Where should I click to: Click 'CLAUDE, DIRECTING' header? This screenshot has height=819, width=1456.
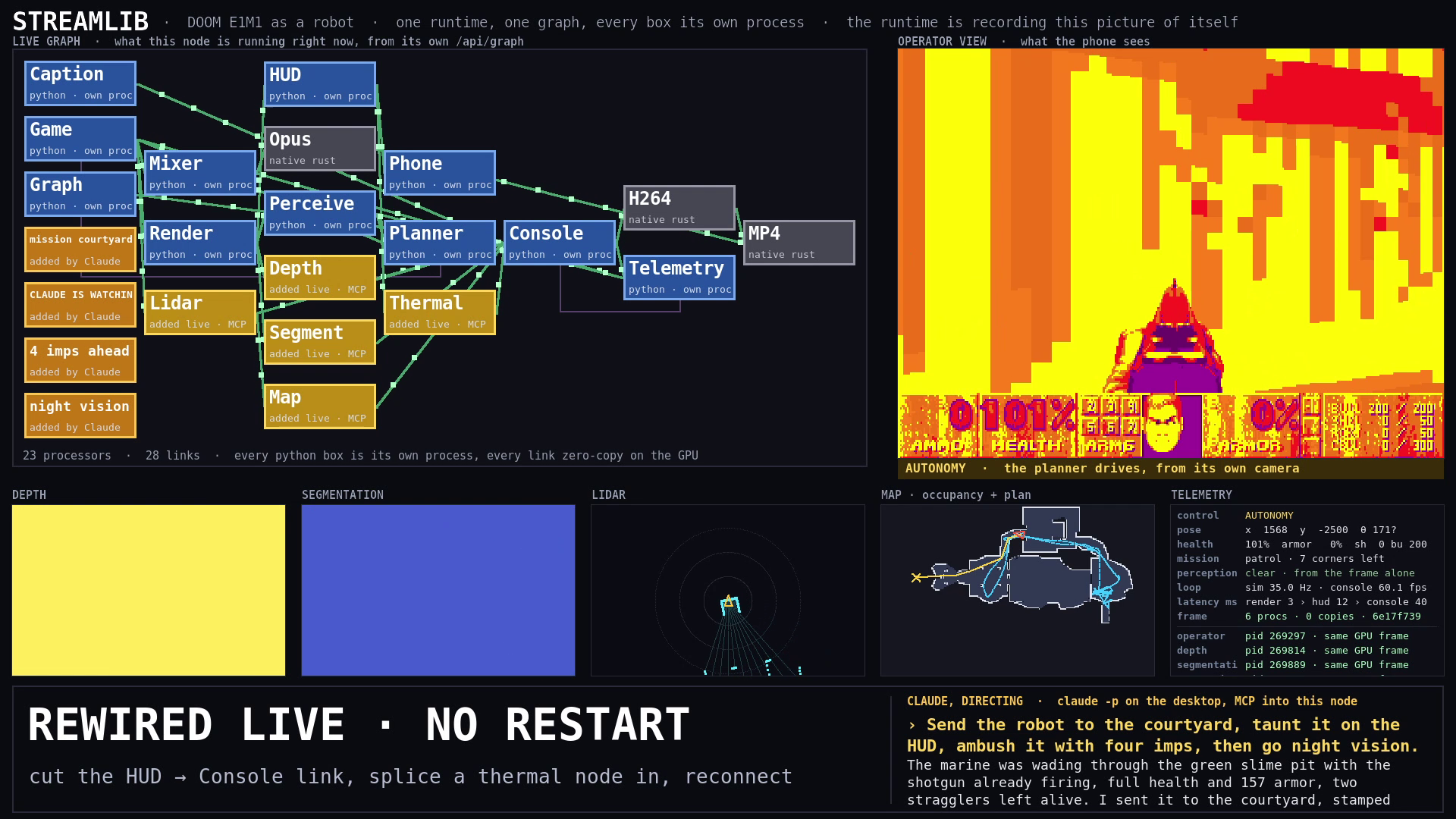pyautogui.click(x=965, y=701)
